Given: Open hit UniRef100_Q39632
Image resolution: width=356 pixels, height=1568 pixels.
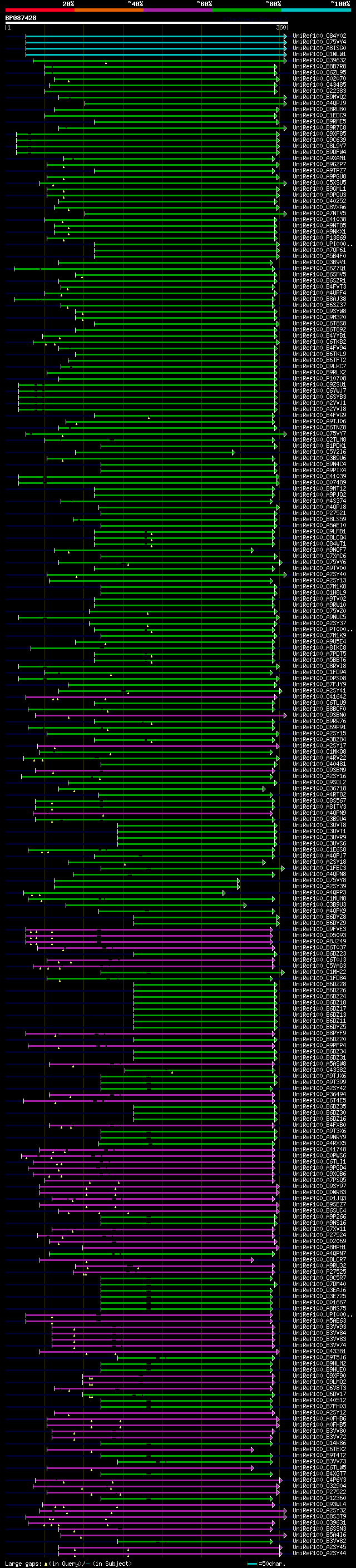Looking at the screenshot, I should pos(319,60).
